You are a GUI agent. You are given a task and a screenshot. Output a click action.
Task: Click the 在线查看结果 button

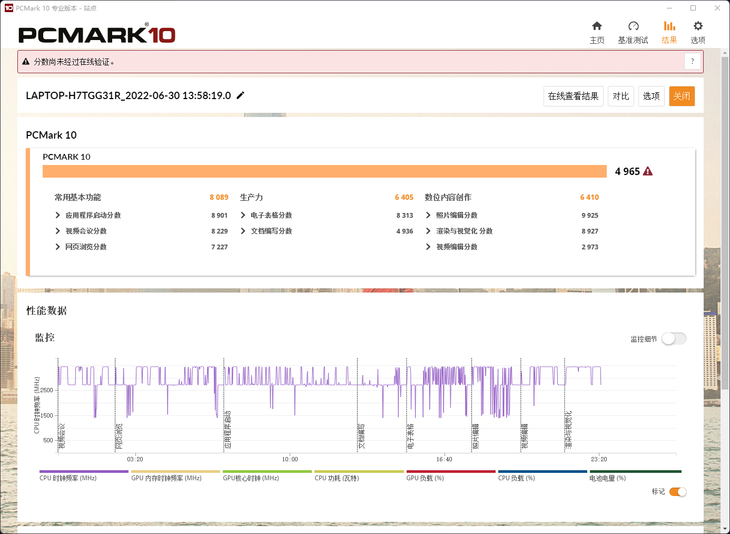pos(573,96)
